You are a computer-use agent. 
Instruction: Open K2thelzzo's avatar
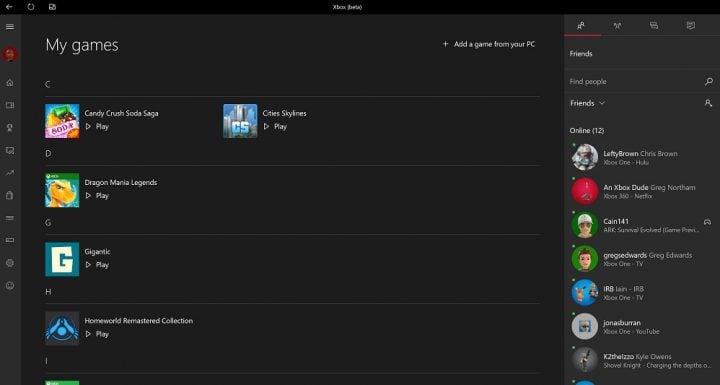585,360
